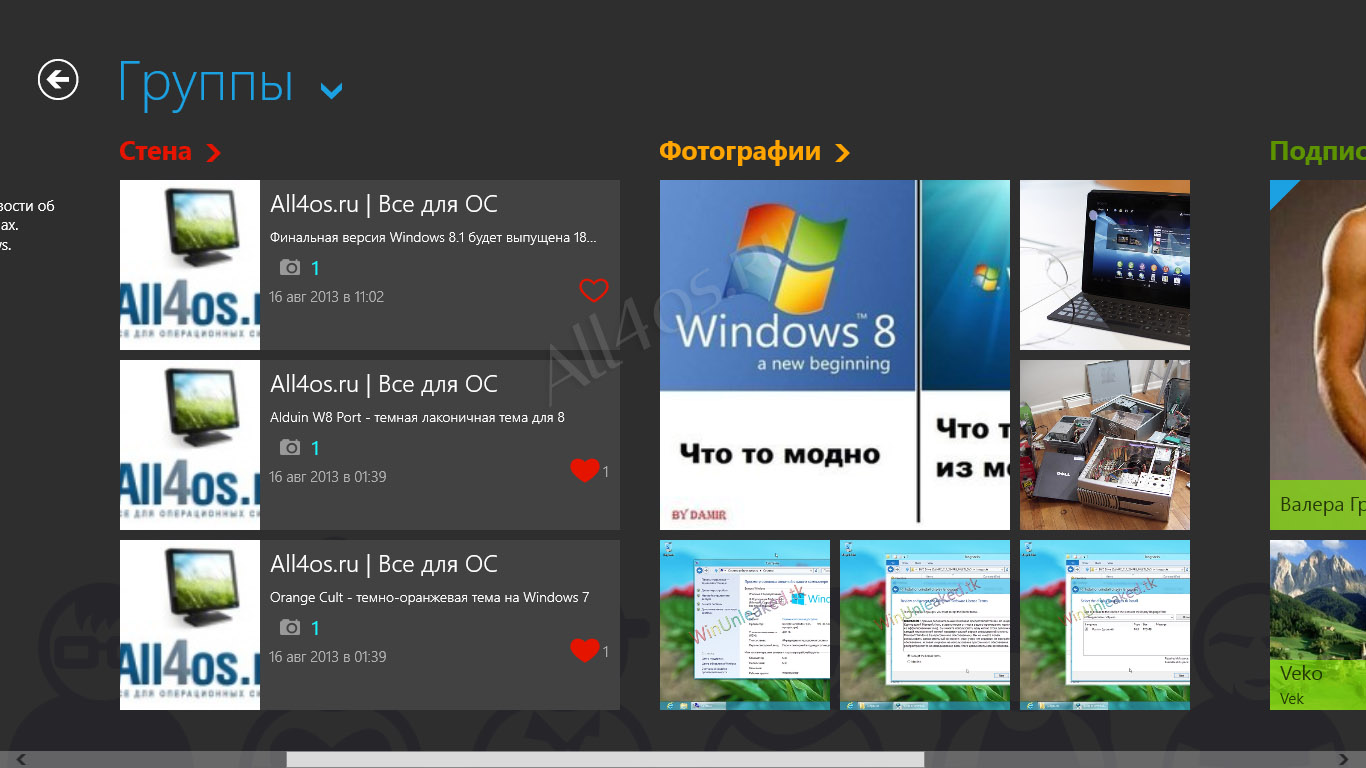1366x768 pixels.
Task: Open 'All4os.ru | Все для ОС' title on Windows 8.1 post
Action: (384, 204)
